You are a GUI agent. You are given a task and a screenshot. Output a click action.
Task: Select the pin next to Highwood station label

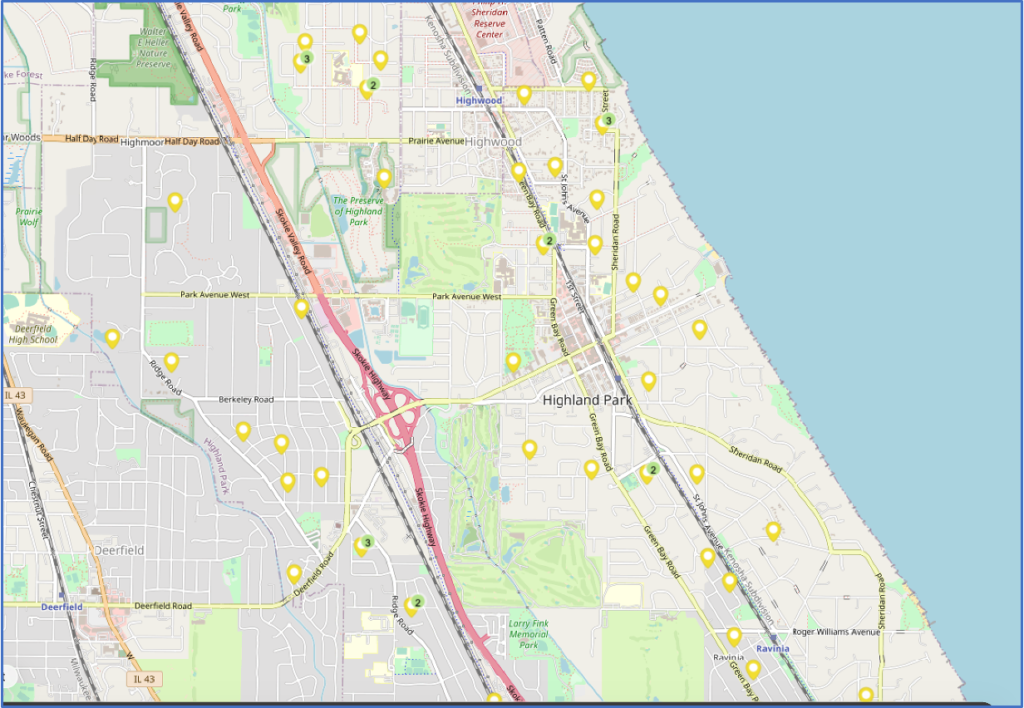pos(524,95)
